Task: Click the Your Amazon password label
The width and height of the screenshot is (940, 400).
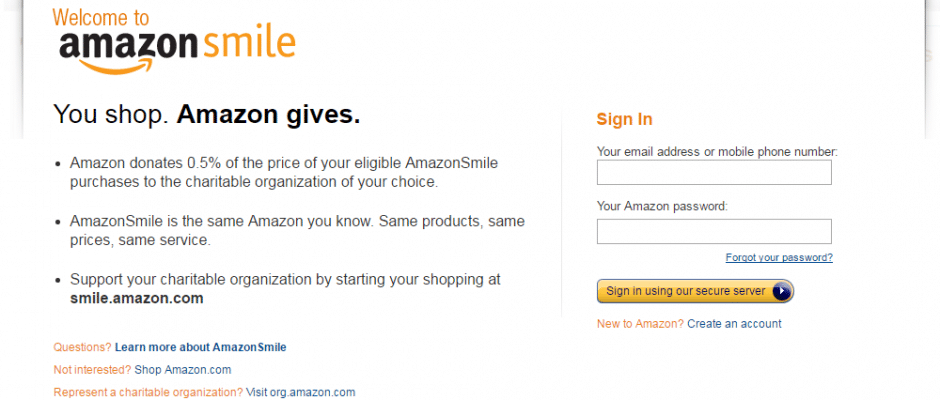Action: [662, 206]
